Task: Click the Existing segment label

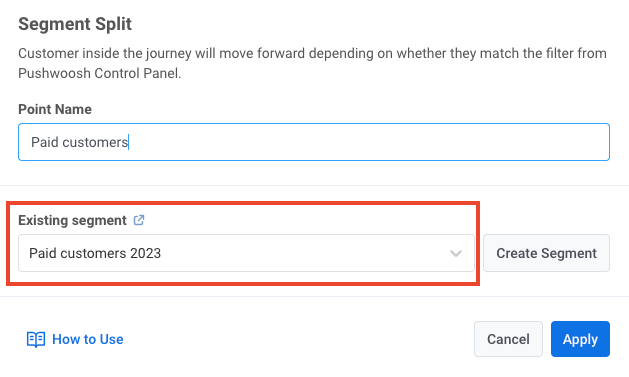Action: pos(73,220)
